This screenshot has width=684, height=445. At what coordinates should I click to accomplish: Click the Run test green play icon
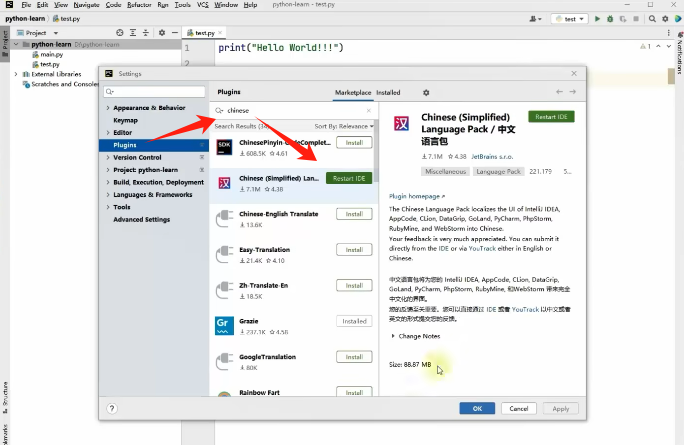597,19
